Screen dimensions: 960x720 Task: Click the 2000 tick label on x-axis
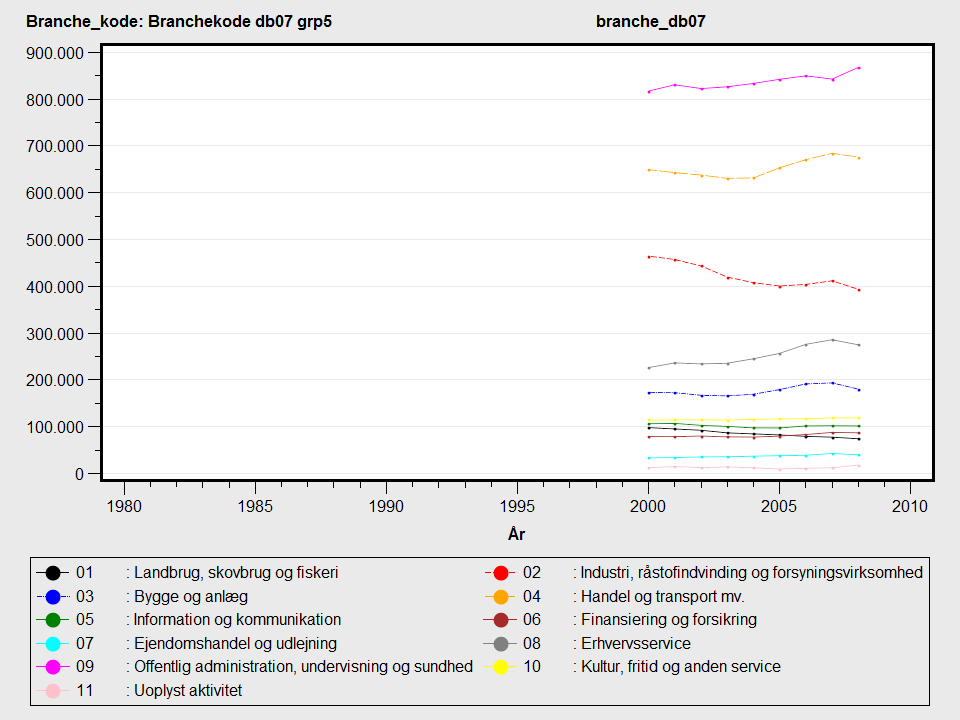(x=648, y=504)
